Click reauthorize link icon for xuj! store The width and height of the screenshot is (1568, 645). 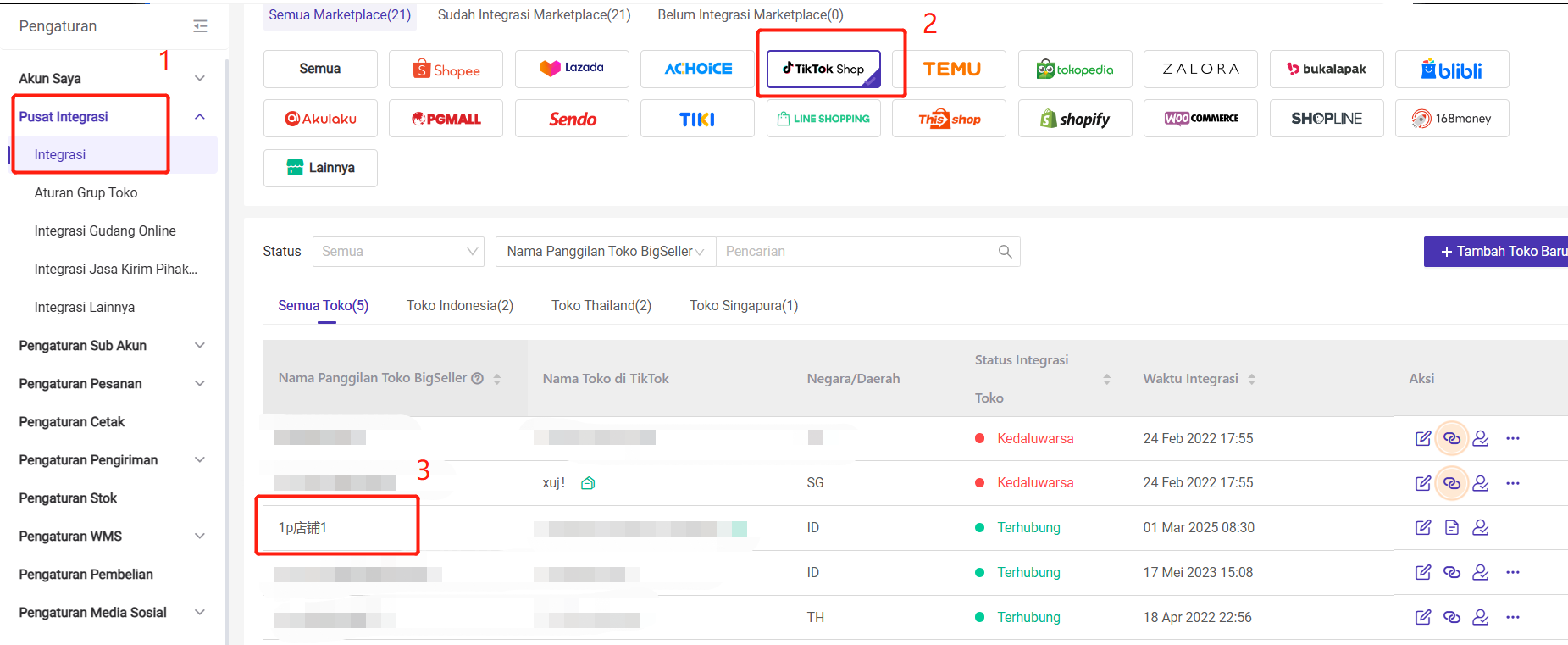click(x=1451, y=483)
